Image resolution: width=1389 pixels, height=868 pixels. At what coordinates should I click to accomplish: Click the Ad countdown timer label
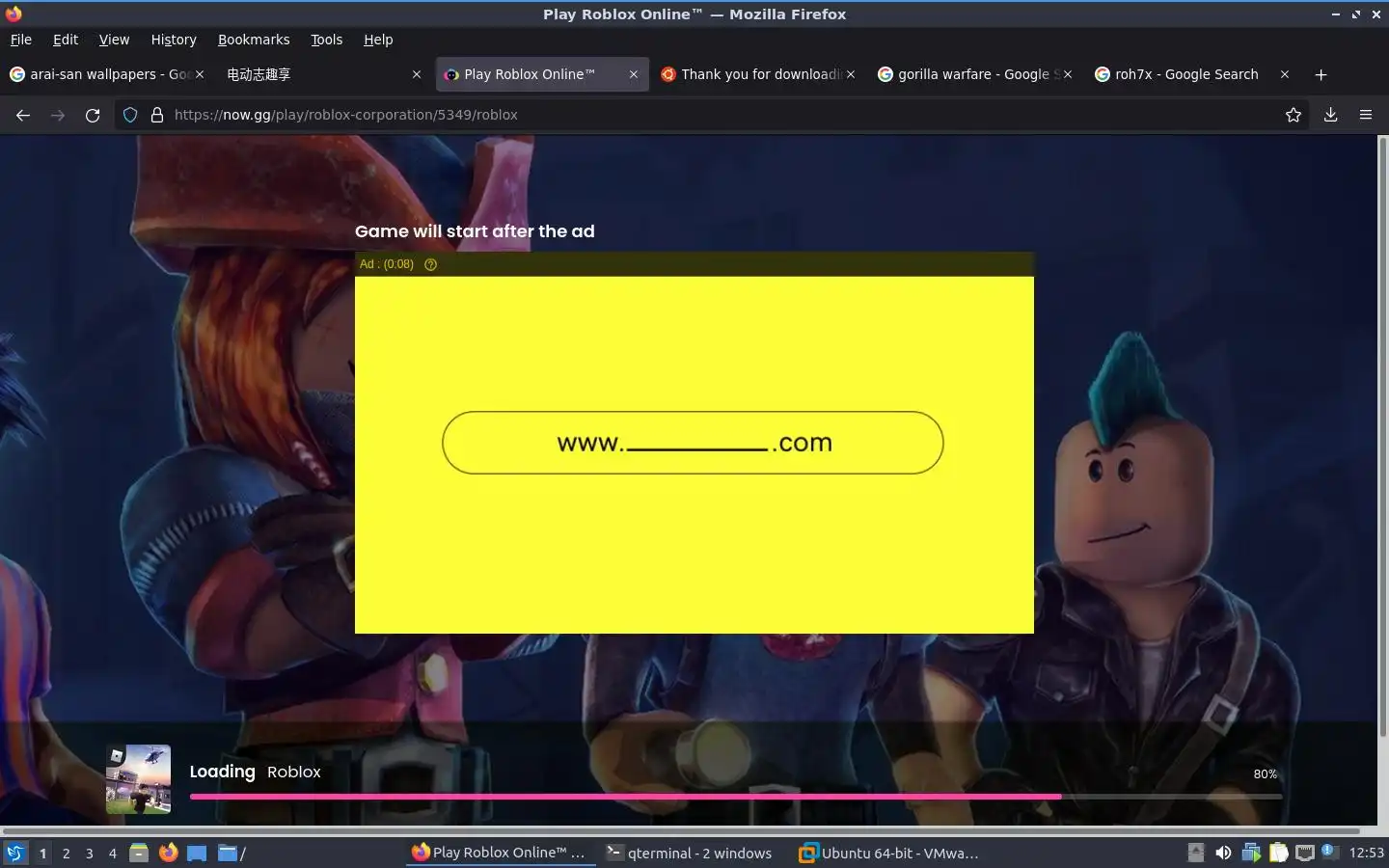coord(387,264)
